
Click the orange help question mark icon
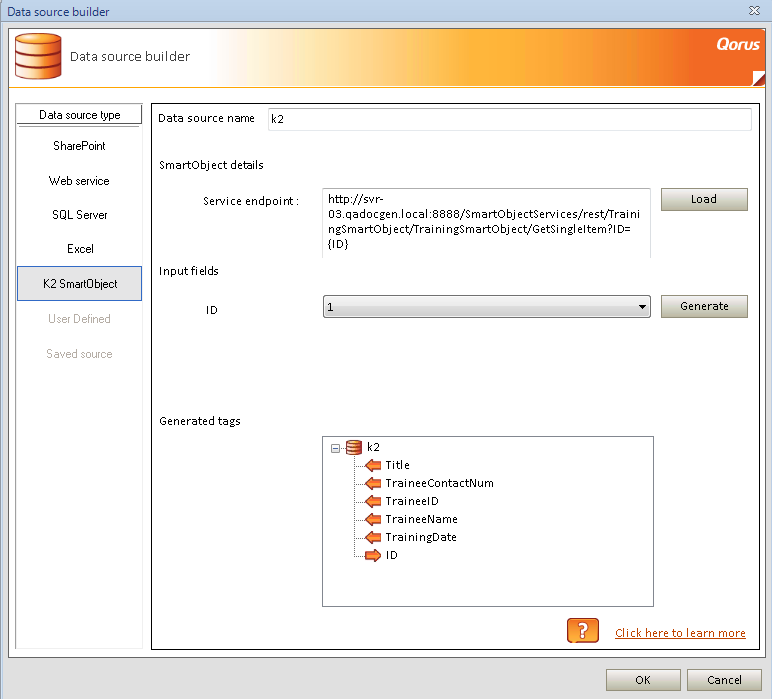582,631
